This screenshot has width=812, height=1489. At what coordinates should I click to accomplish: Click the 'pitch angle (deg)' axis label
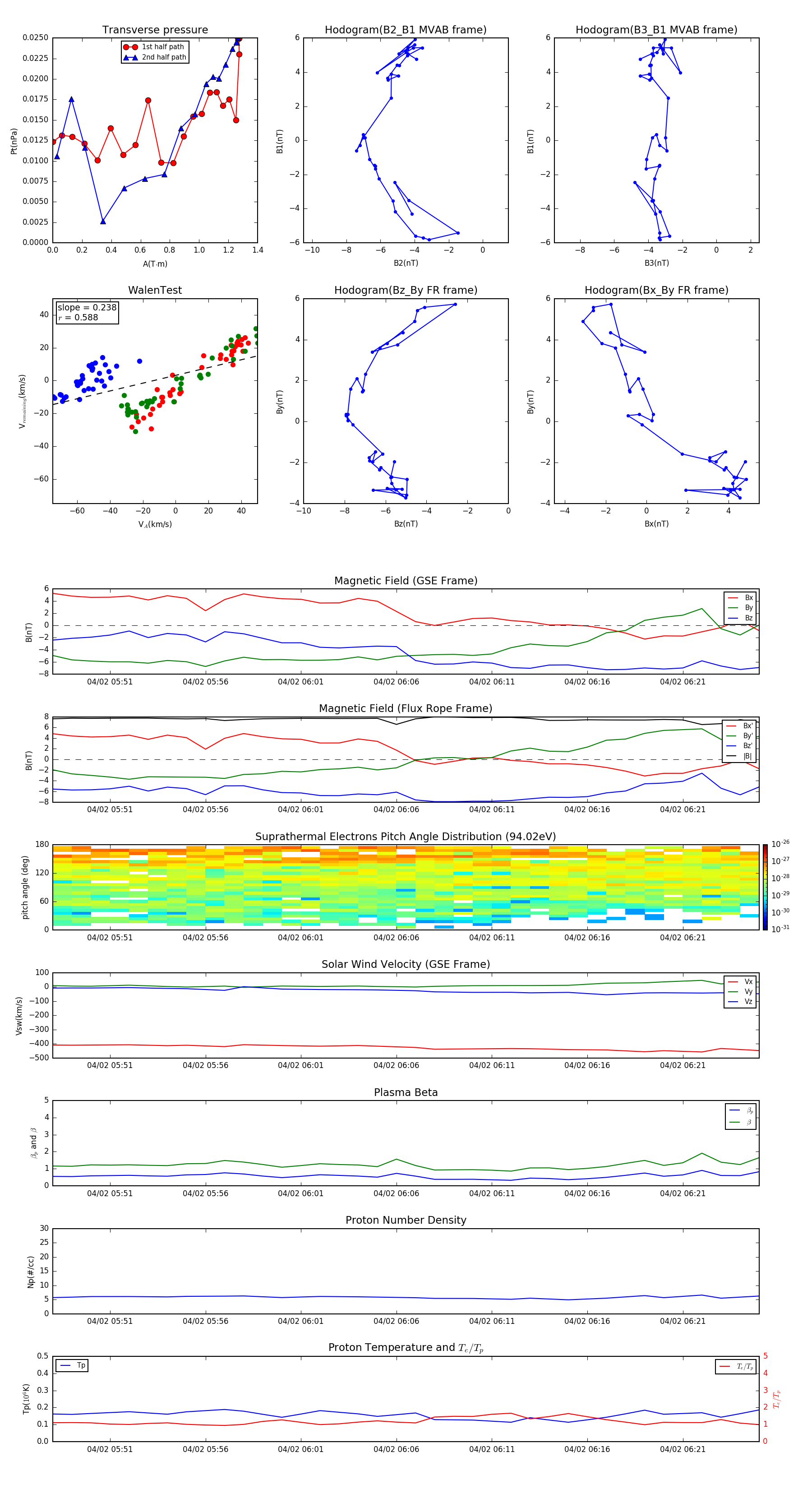[x=25, y=887]
